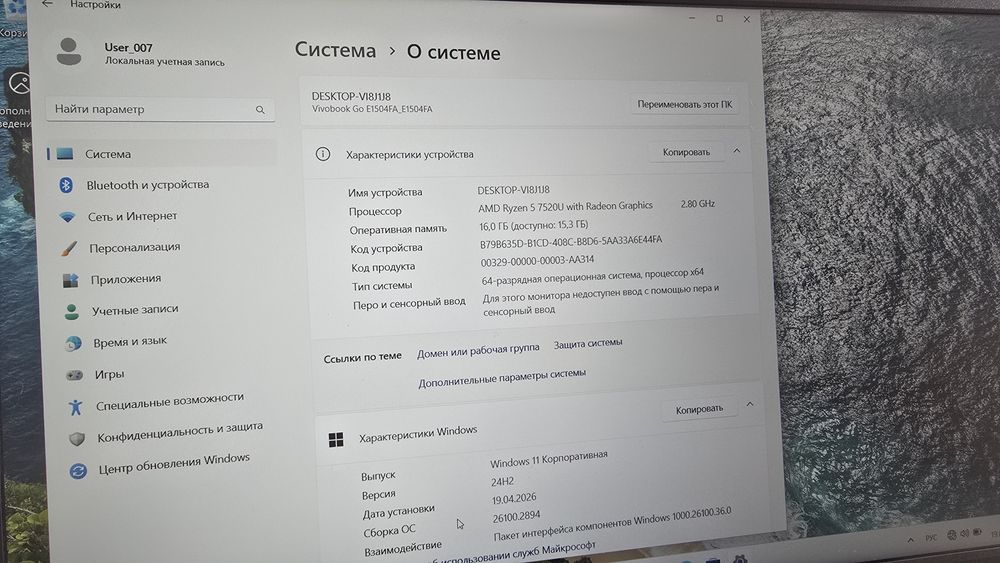This screenshot has width=1000, height=563.
Task: Open Дополнительные параметры системы link
Action: coord(502,377)
